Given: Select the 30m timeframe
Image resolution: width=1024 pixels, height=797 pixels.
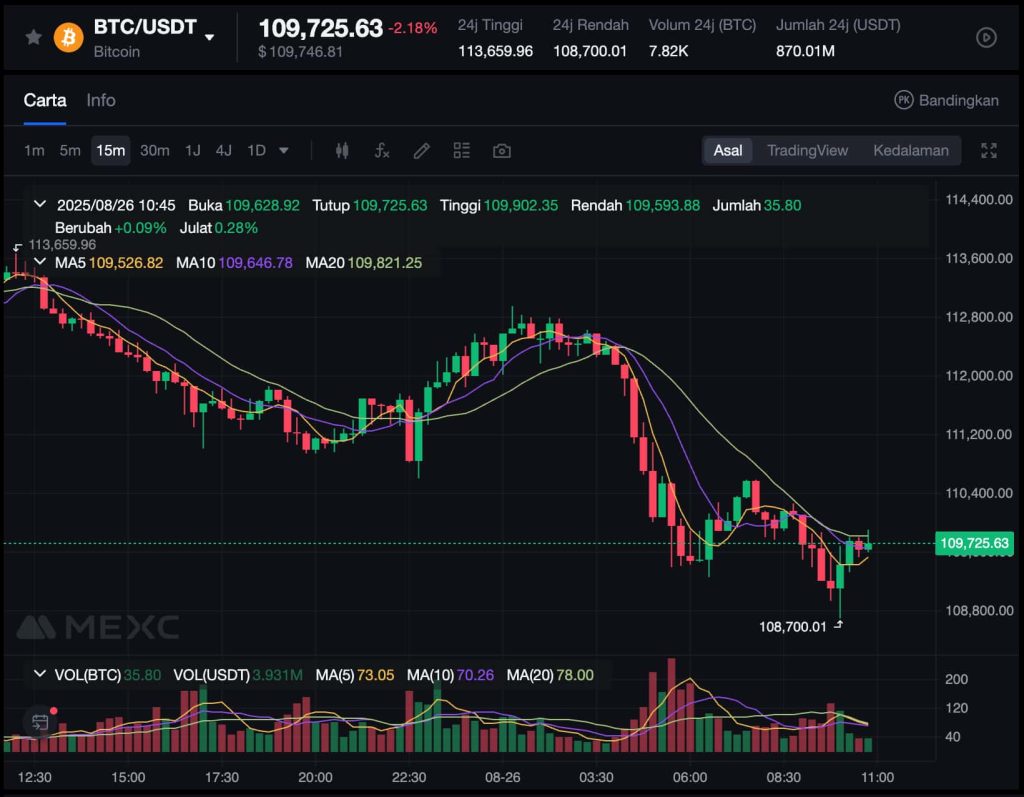Looking at the screenshot, I should click(154, 151).
